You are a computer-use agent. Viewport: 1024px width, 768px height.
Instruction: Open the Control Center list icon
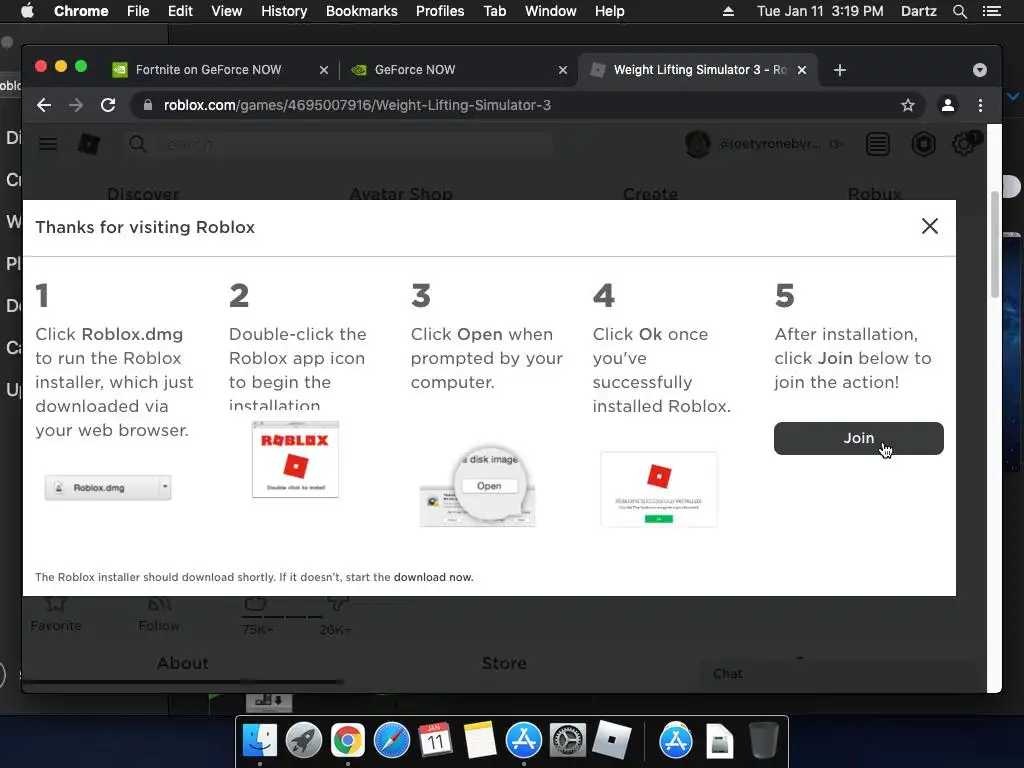point(992,11)
